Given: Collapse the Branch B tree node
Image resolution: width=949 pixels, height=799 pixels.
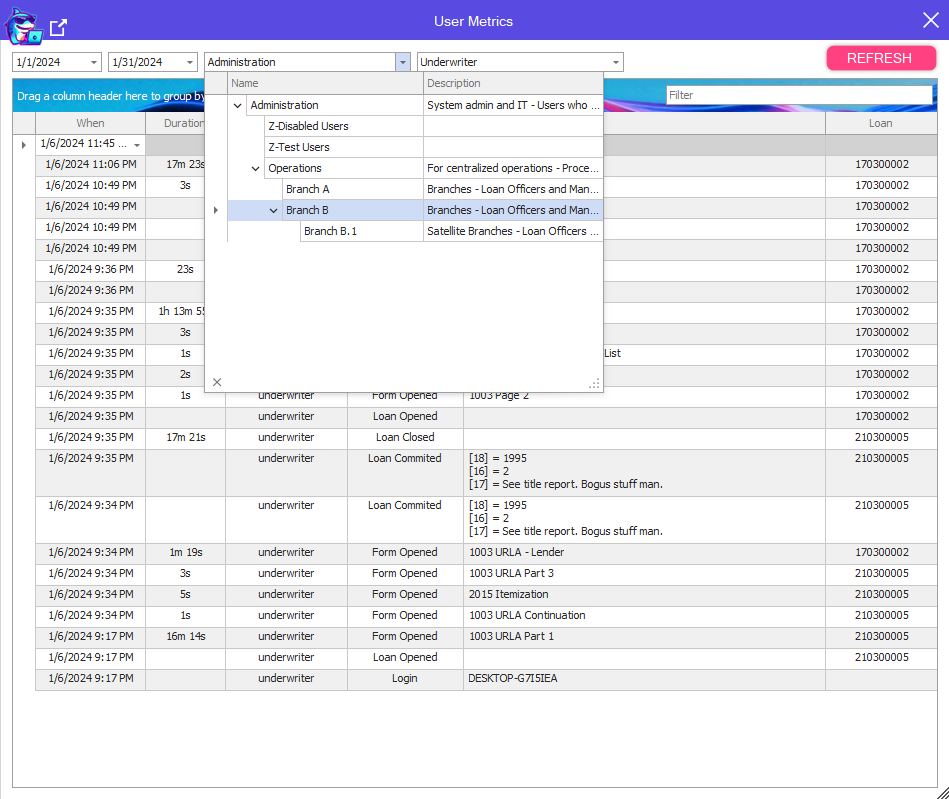Looking at the screenshot, I should 273,210.
